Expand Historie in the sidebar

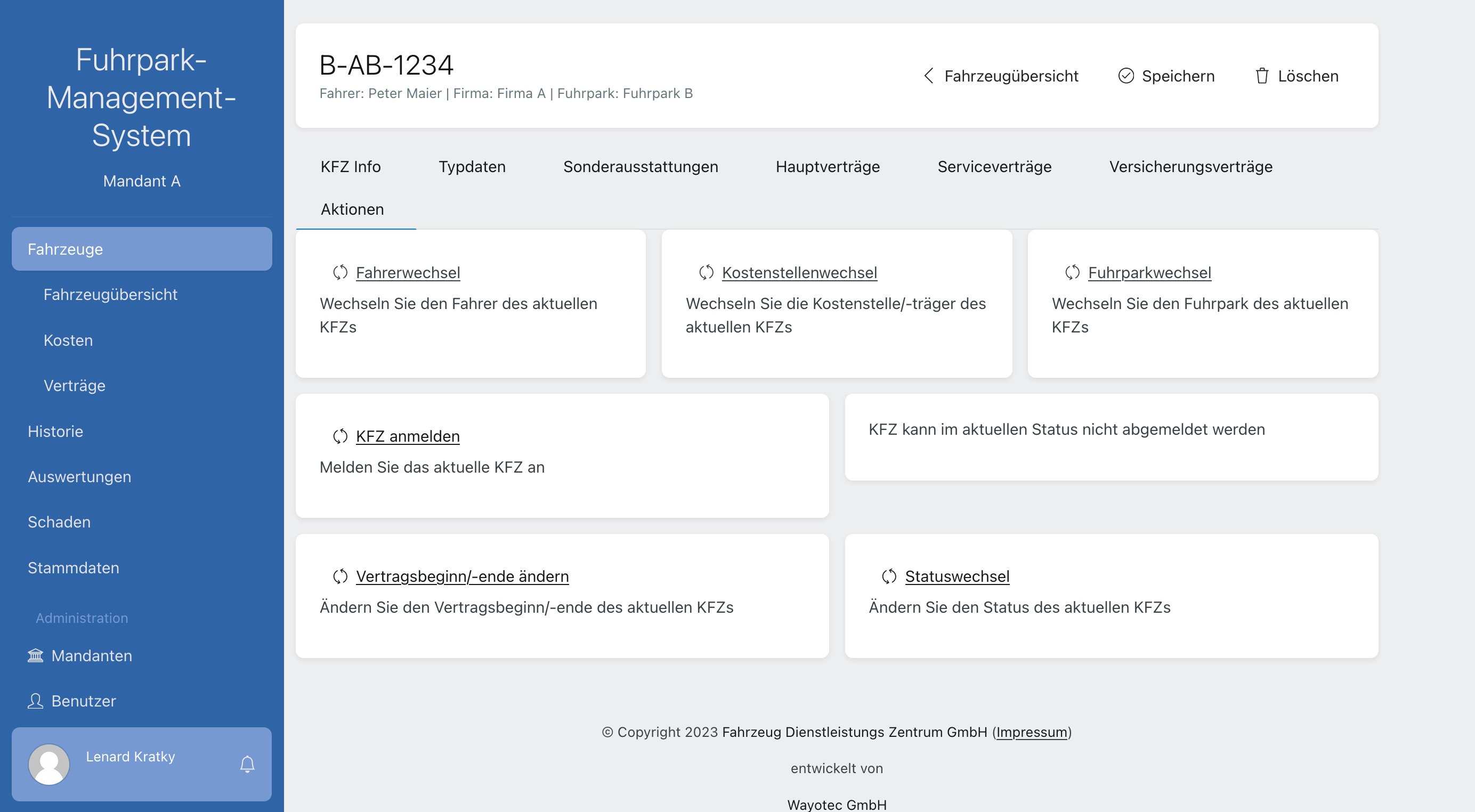pyautogui.click(x=55, y=431)
